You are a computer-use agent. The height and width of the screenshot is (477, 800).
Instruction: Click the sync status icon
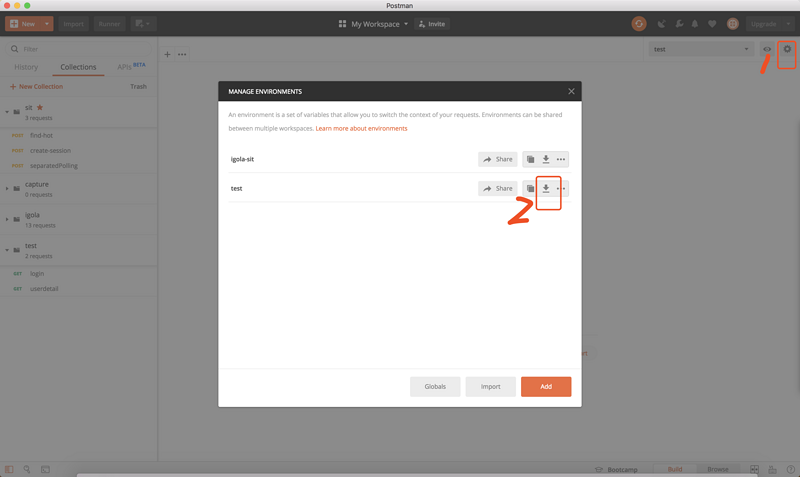click(639, 23)
